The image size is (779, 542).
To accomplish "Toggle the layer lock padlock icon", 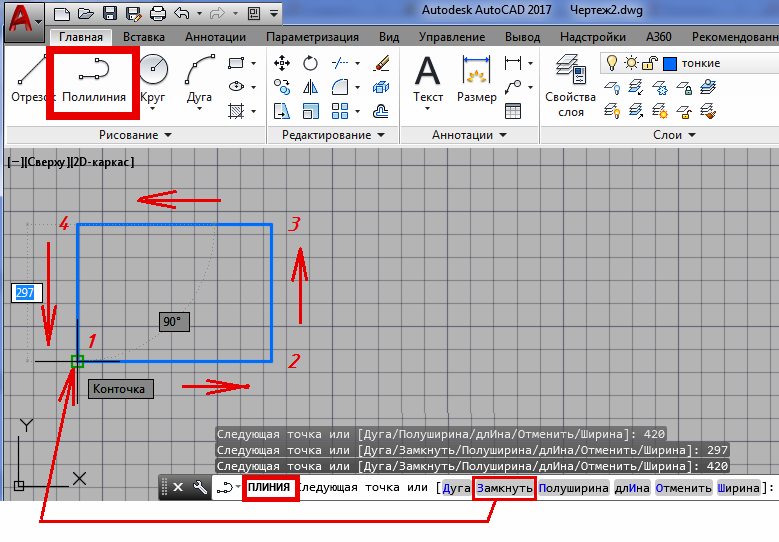I will pyautogui.click(x=651, y=63).
